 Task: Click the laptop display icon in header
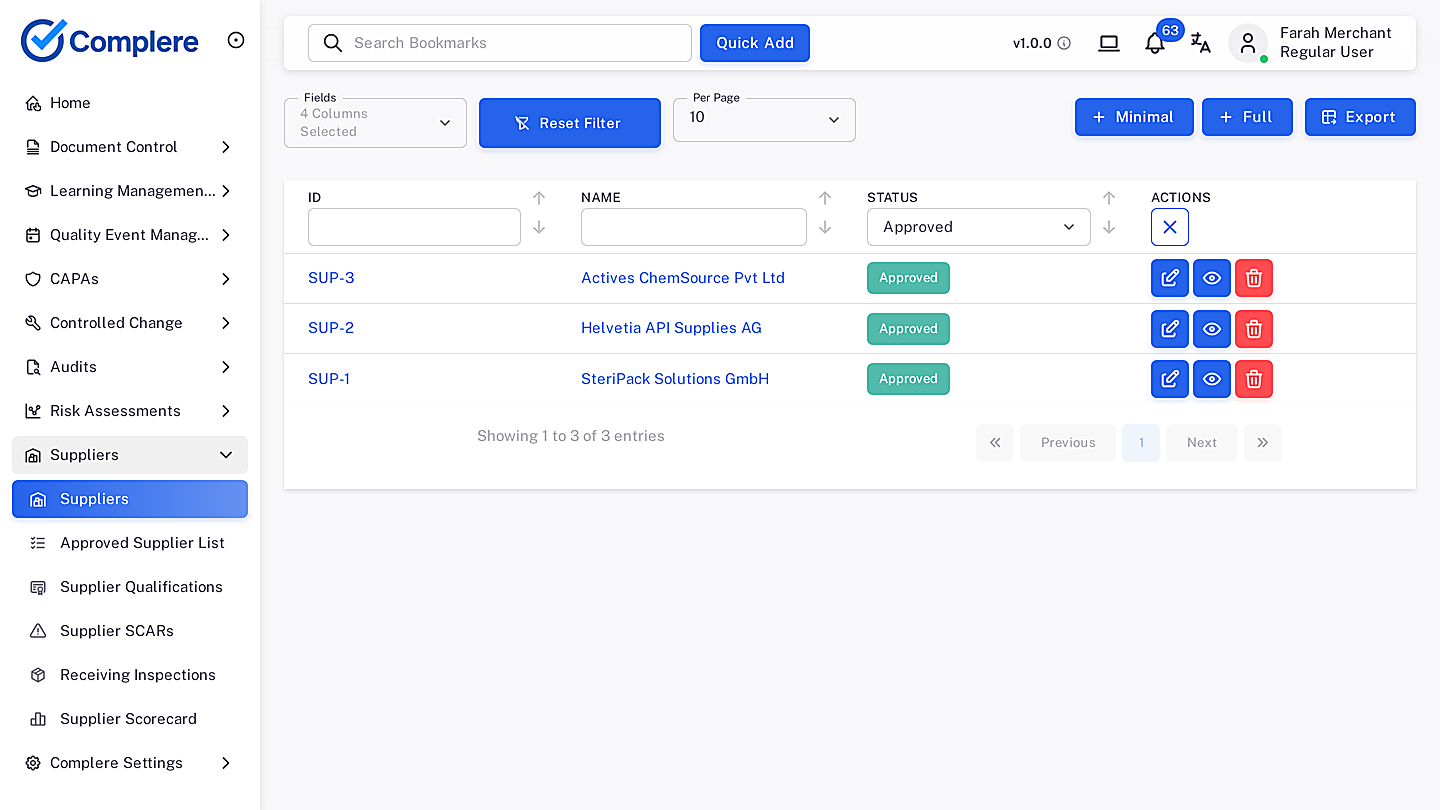[x=1109, y=43]
